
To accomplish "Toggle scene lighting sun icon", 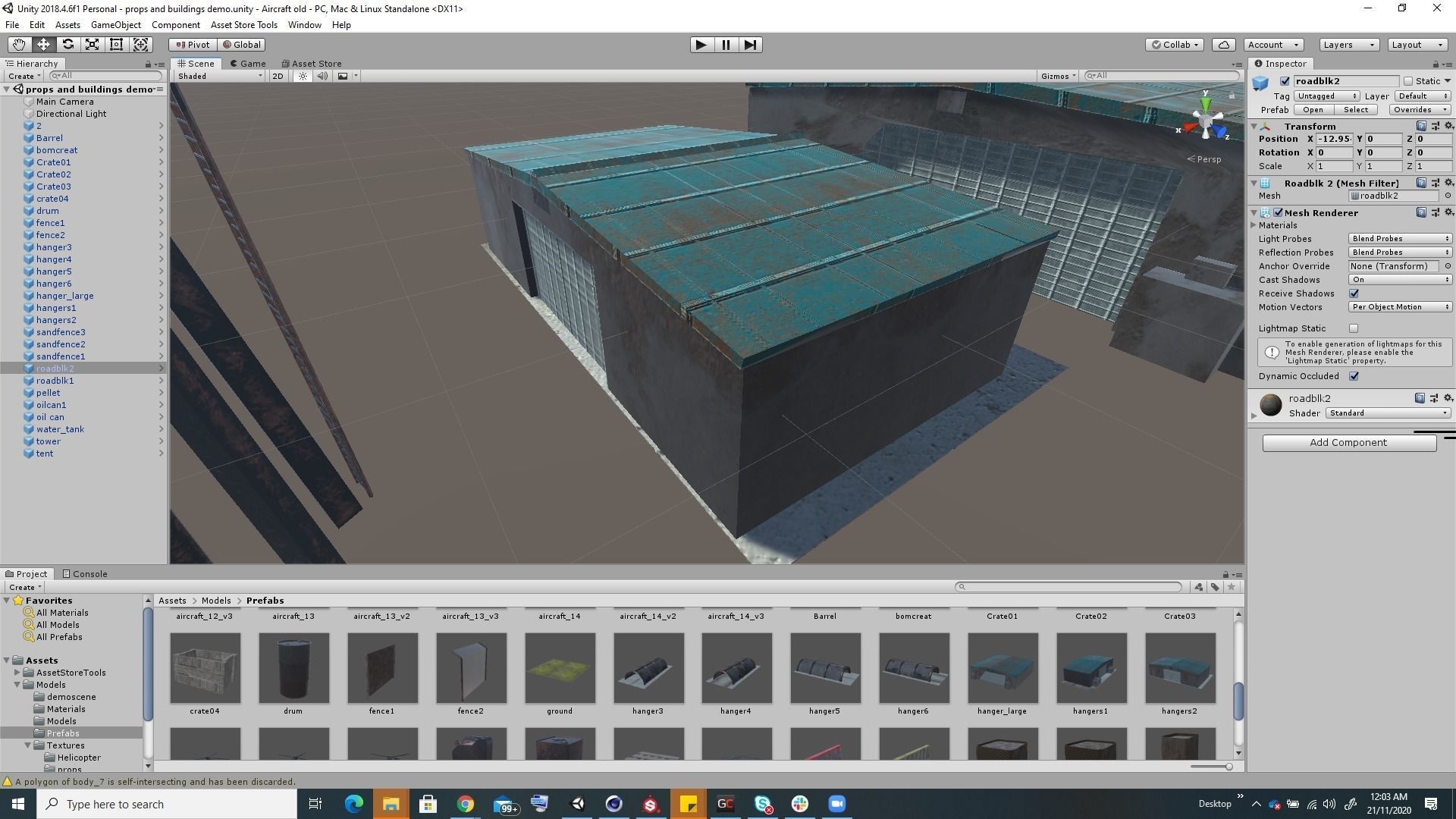I will click(x=303, y=76).
